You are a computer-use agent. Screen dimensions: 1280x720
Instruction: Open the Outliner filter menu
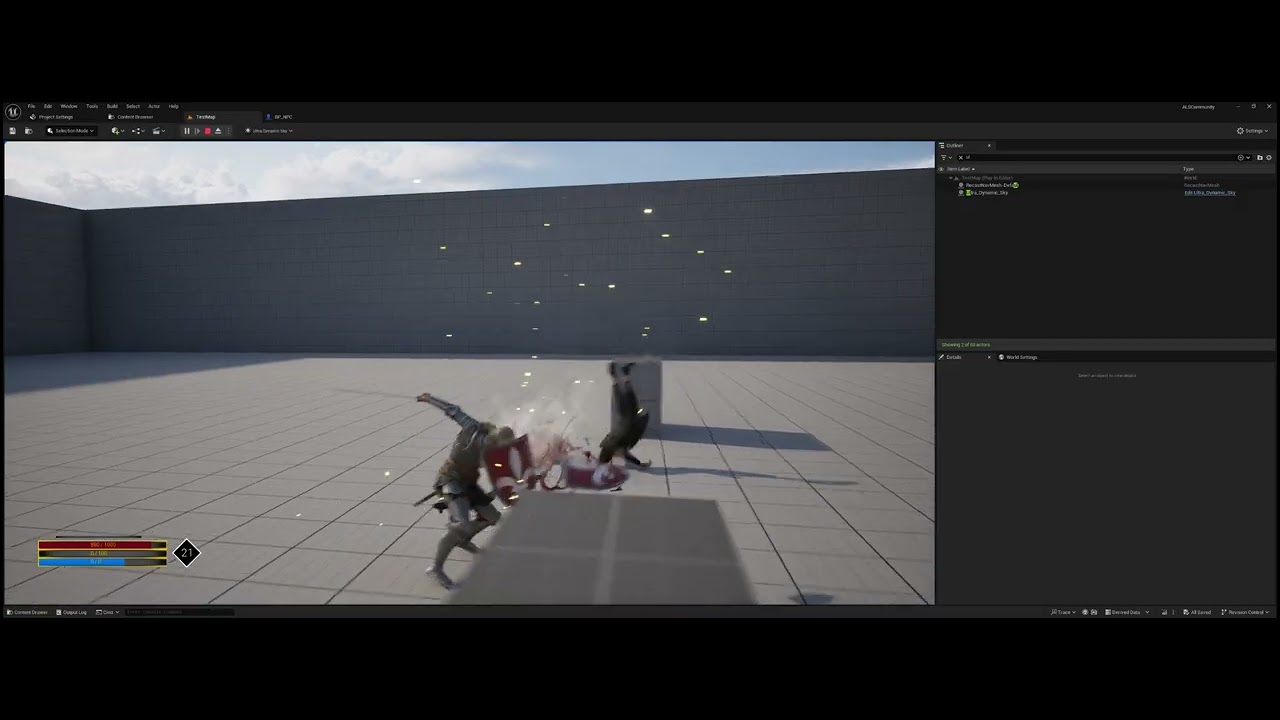click(945, 157)
